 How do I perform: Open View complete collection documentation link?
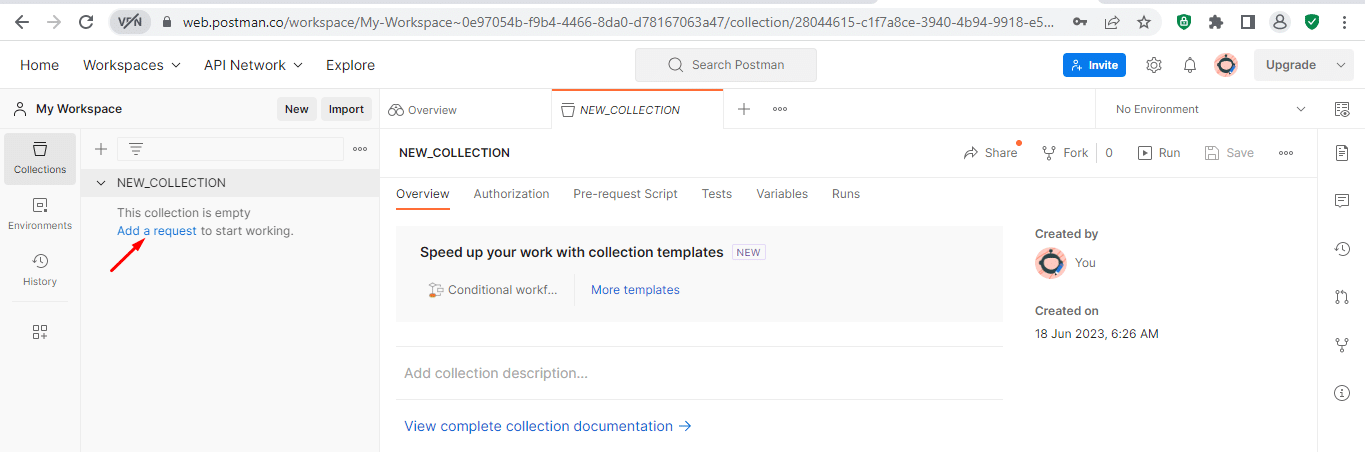tap(548, 426)
